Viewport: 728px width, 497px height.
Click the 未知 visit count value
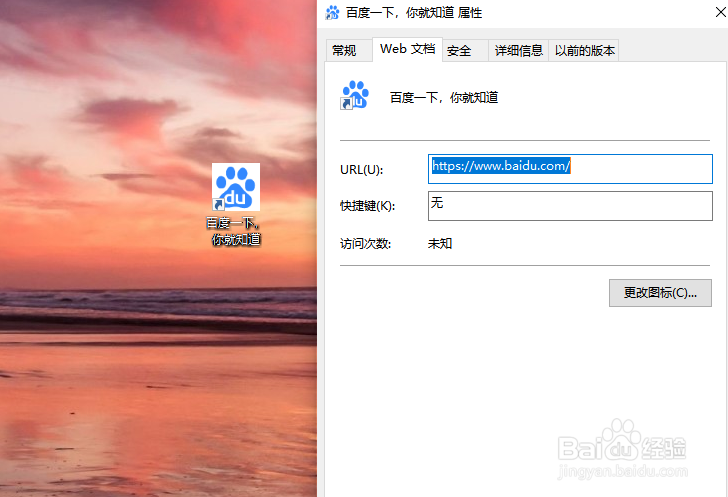[x=440, y=243]
